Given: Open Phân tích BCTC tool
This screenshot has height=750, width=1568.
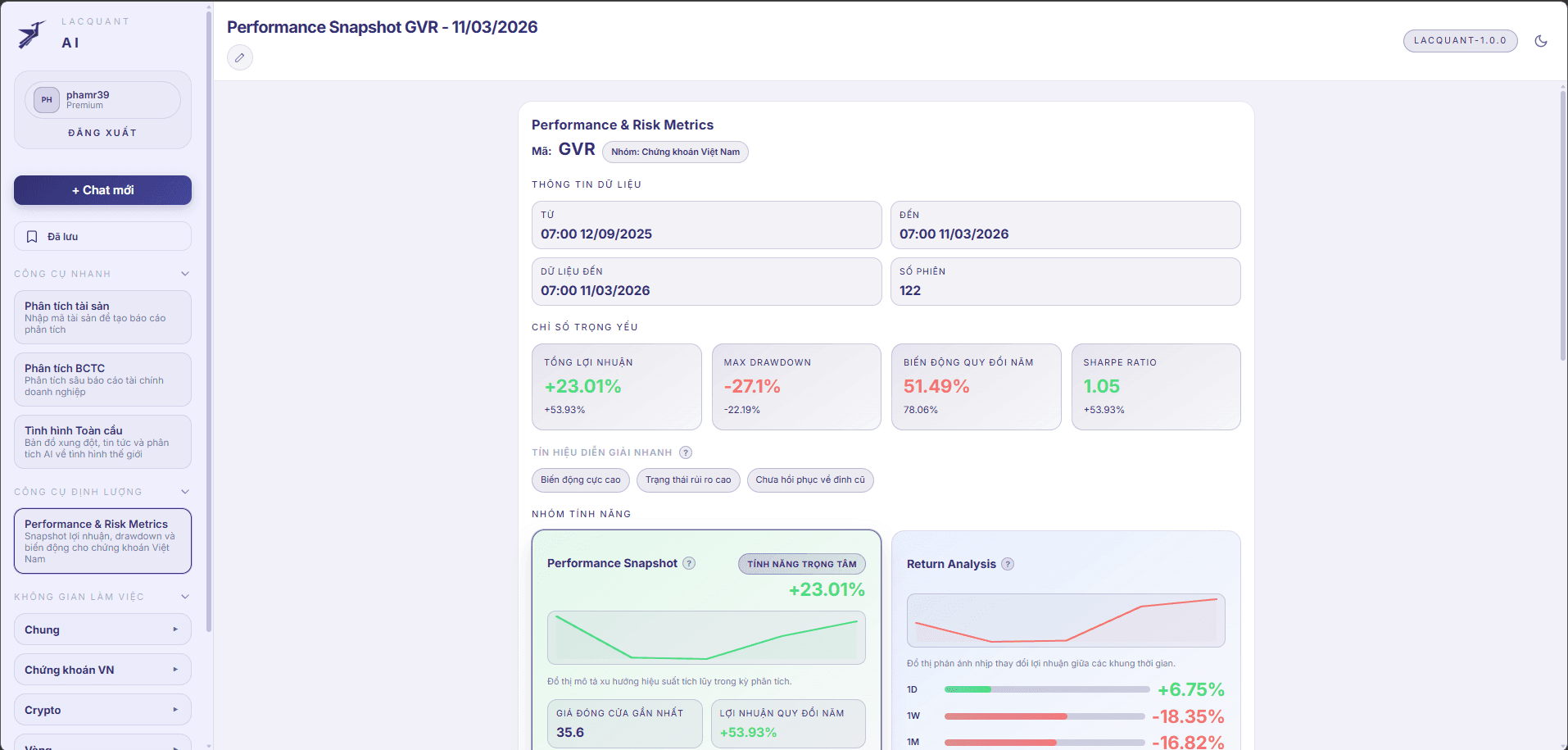Looking at the screenshot, I should coord(102,380).
